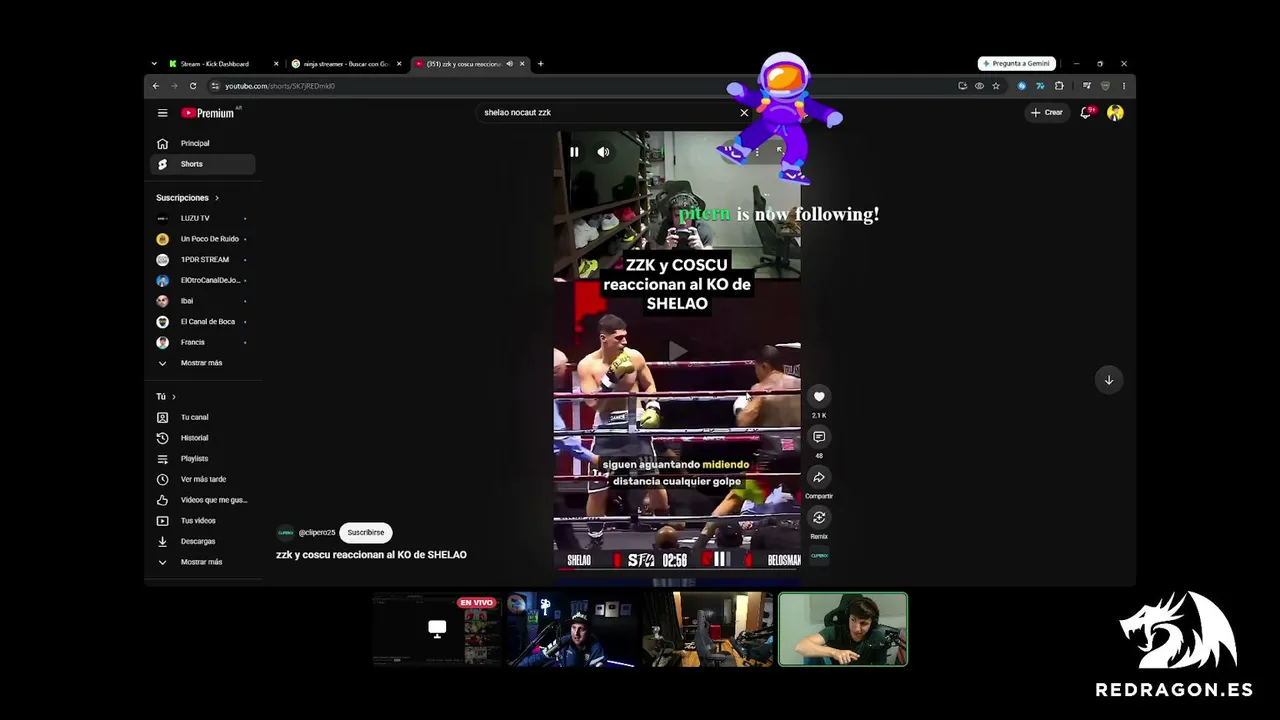Open Tu canal
1280x720 pixels.
click(x=203, y=417)
